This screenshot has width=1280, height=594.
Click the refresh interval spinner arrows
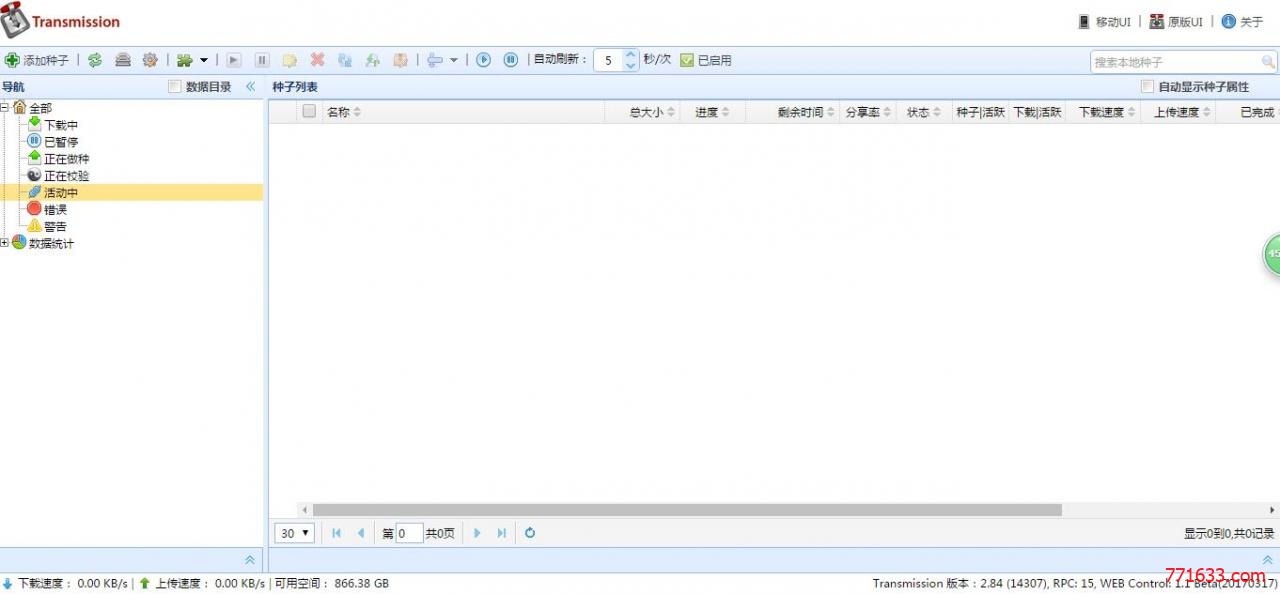(631, 60)
